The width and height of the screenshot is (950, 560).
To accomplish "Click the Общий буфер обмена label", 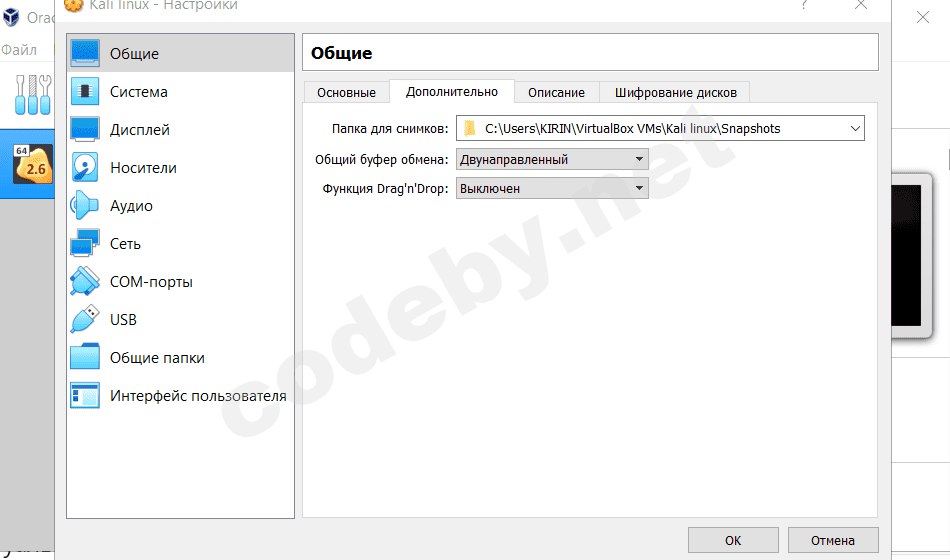I will (382, 159).
